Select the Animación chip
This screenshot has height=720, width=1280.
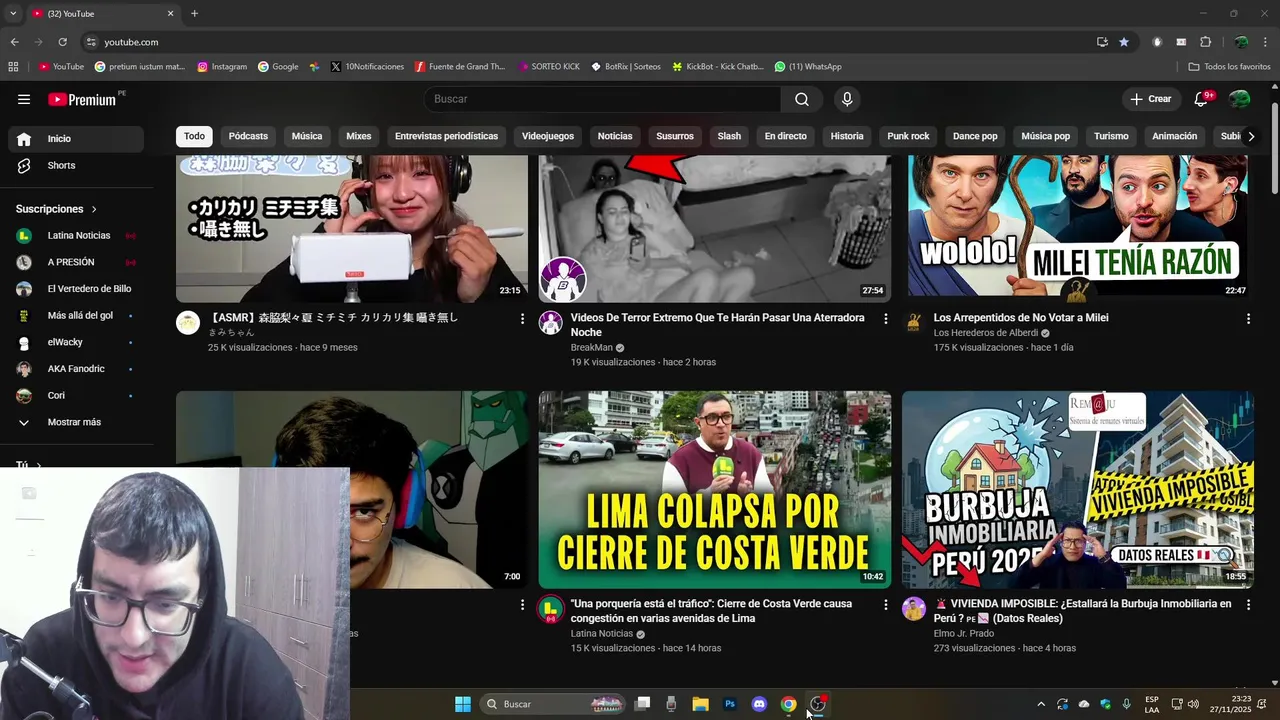click(x=1174, y=136)
